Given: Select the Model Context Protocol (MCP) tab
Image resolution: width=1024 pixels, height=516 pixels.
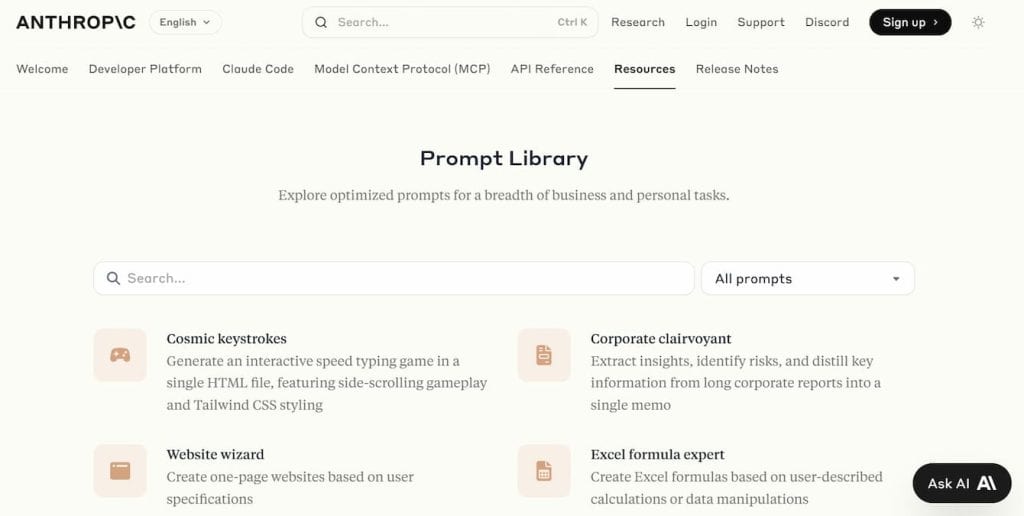Looking at the screenshot, I should point(402,69).
